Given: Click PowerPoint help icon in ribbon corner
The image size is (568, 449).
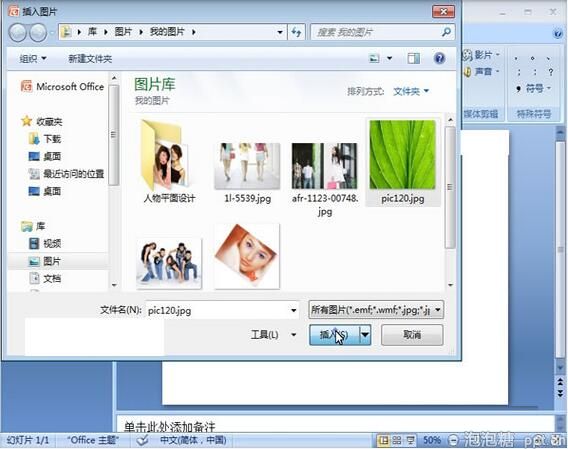Looking at the screenshot, I should point(558,34).
